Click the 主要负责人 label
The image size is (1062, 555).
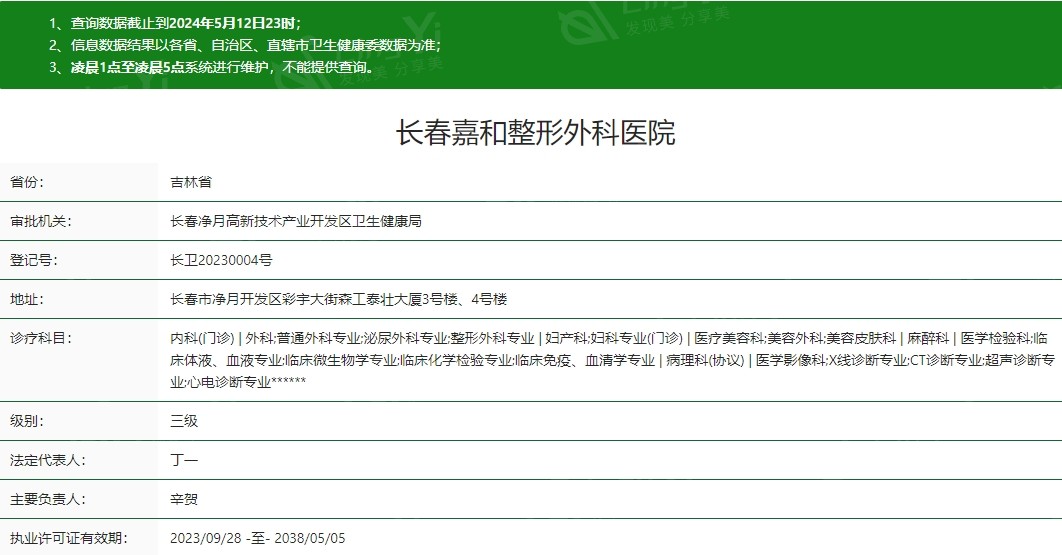coord(47,499)
